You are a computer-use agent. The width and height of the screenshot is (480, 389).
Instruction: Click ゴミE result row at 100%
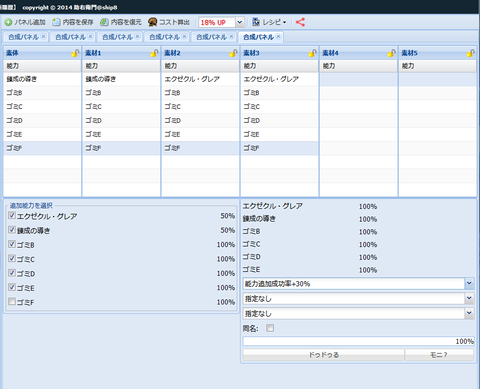[x=310, y=270]
